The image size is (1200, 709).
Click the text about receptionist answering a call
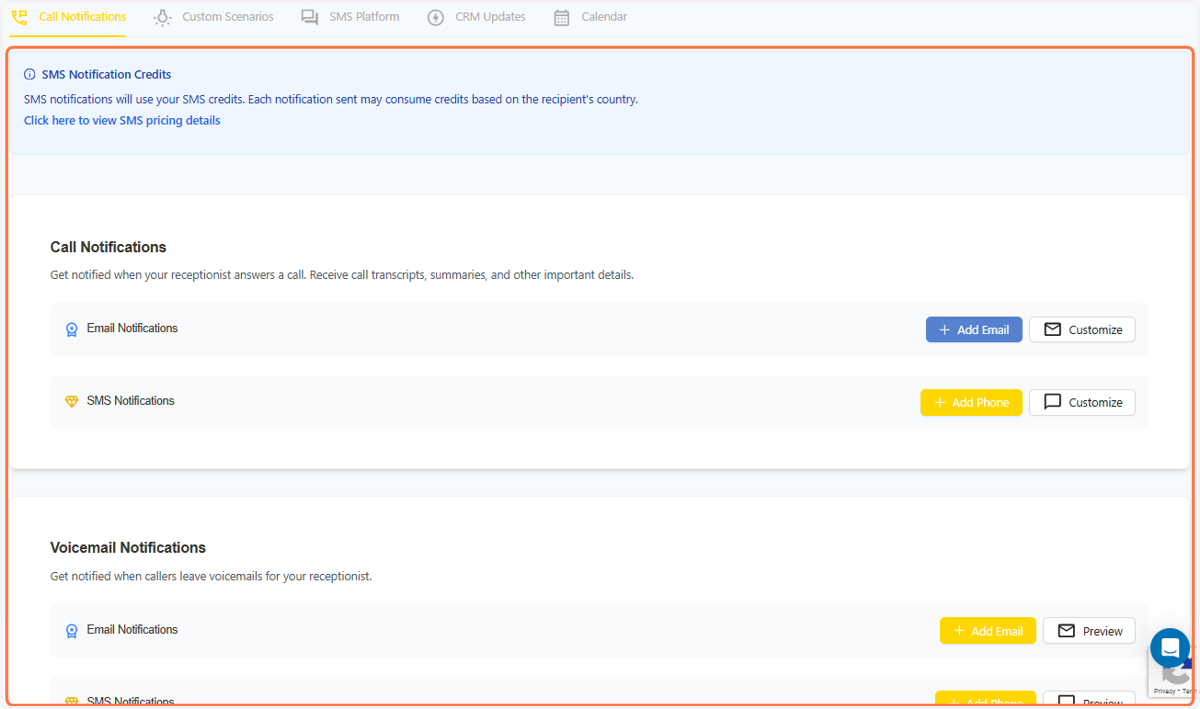point(342,275)
